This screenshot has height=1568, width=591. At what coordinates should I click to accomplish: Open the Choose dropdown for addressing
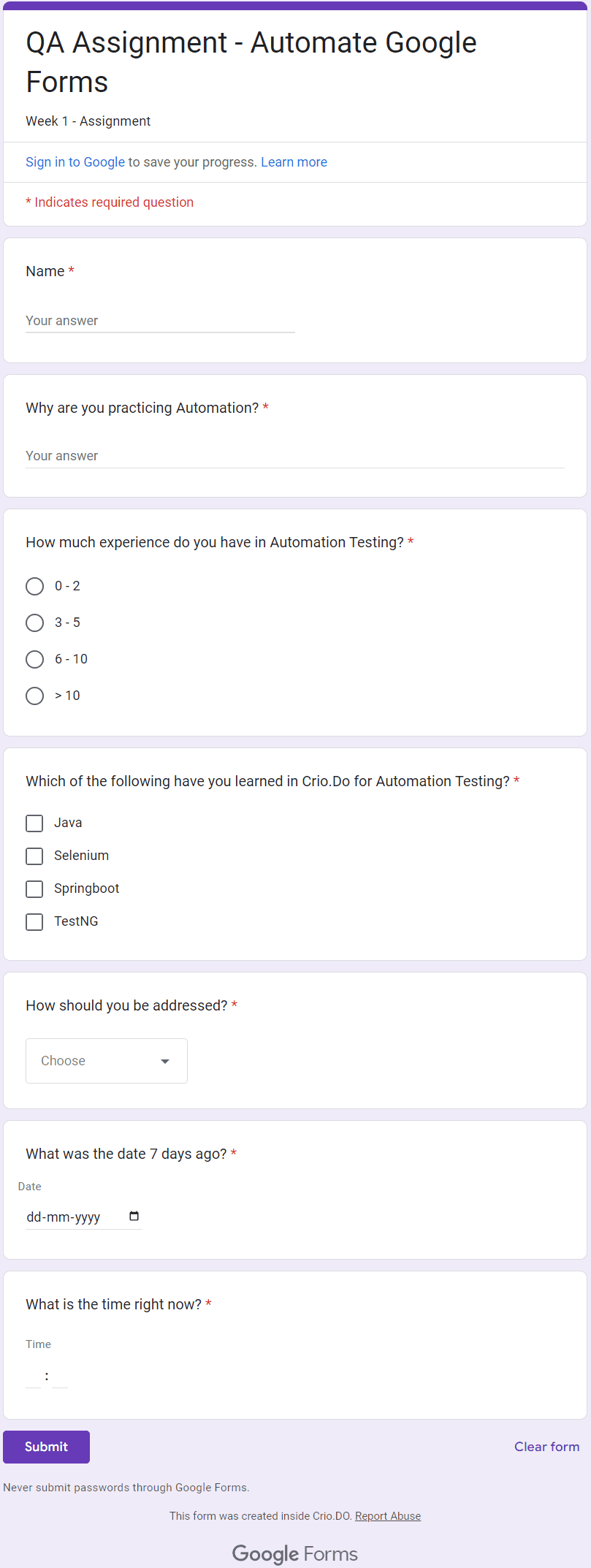pos(107,1061)
